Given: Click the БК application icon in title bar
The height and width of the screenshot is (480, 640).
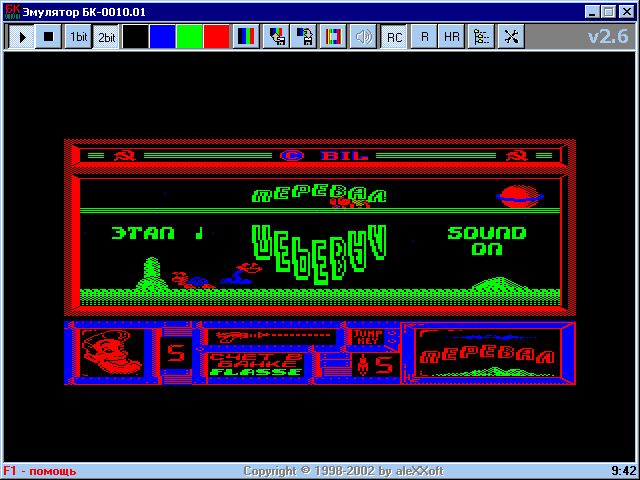Looking at the screenshot, I should click(12, 11).
